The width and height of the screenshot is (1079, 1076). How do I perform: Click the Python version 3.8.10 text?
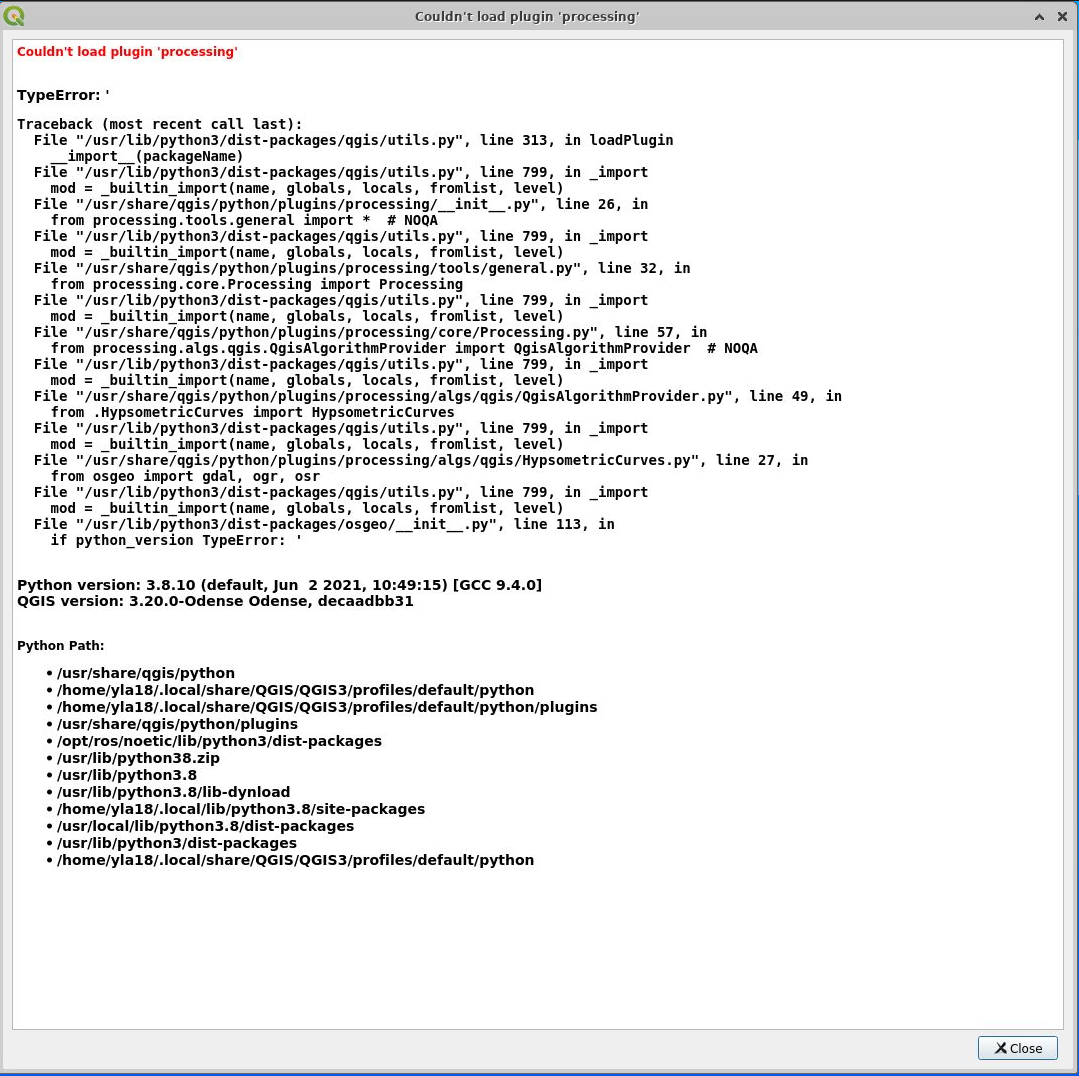click(x=280, y=585)
